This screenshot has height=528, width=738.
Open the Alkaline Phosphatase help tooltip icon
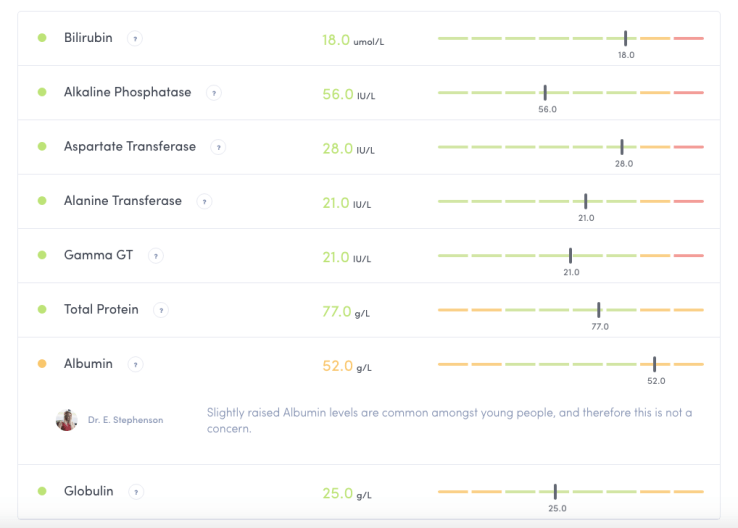(x=213, y=93)
